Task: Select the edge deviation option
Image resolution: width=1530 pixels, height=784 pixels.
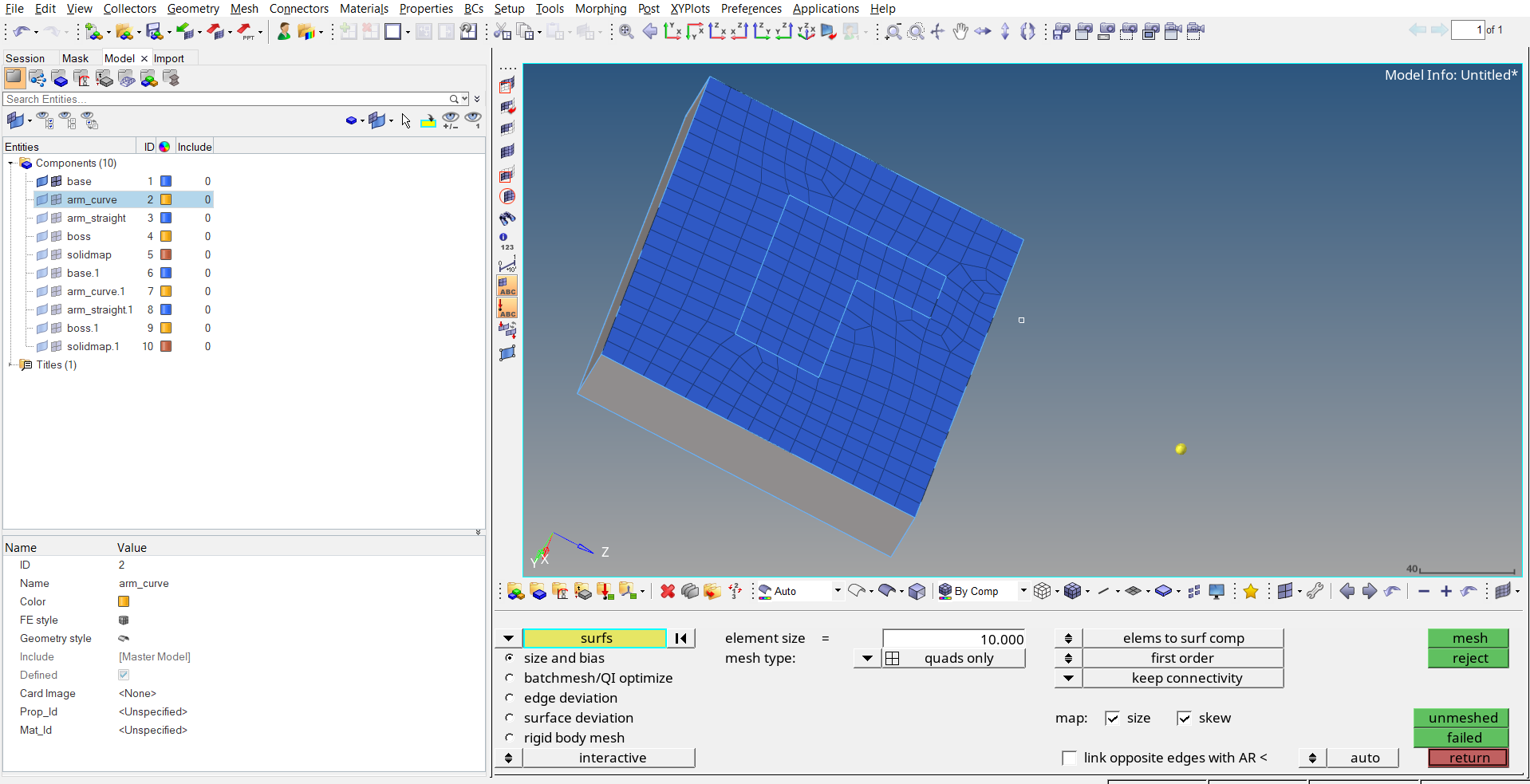Action: 509,698
